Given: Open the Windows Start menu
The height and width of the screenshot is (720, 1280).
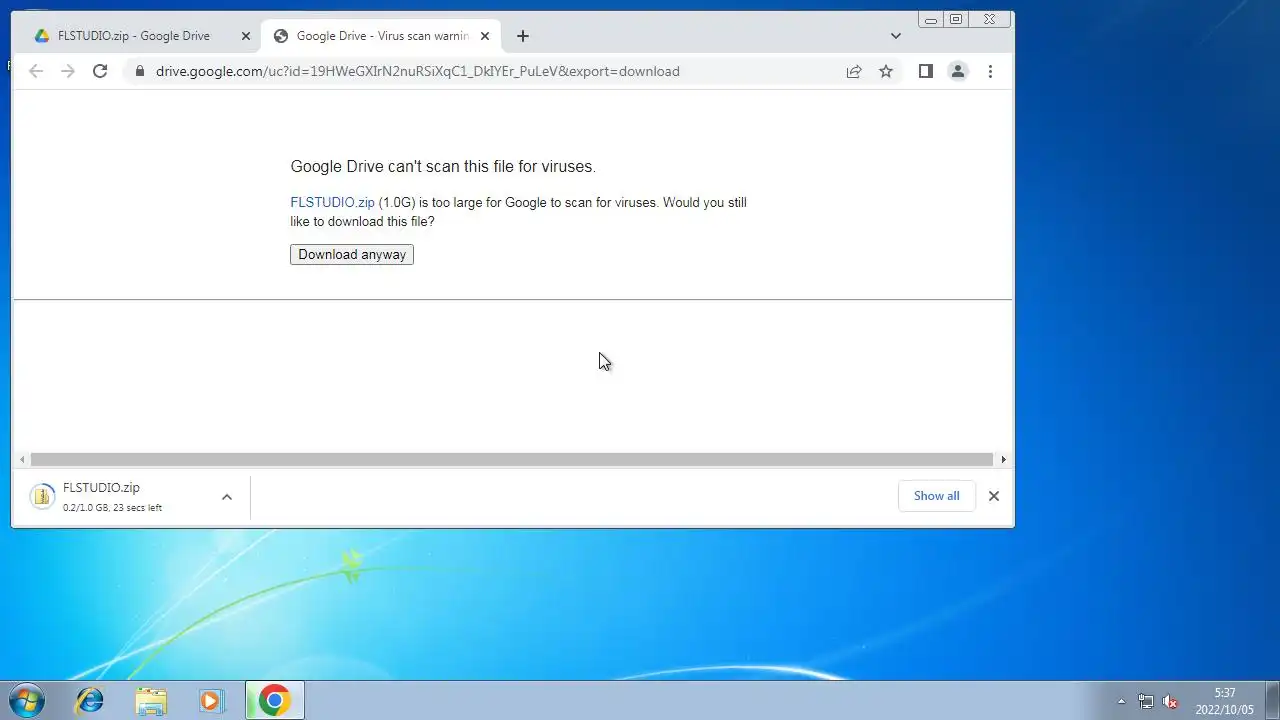Looking at the screenshot, I should pos(27,700).
